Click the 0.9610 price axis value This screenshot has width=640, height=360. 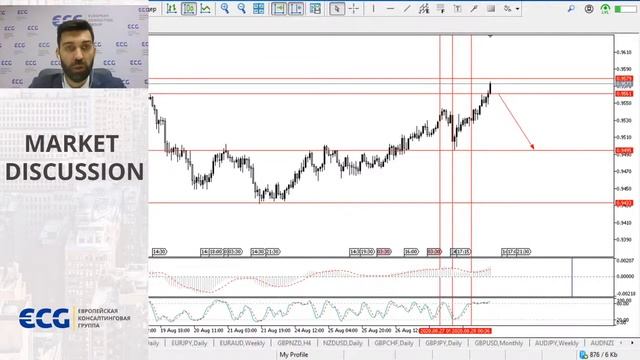tap(624, 52)
